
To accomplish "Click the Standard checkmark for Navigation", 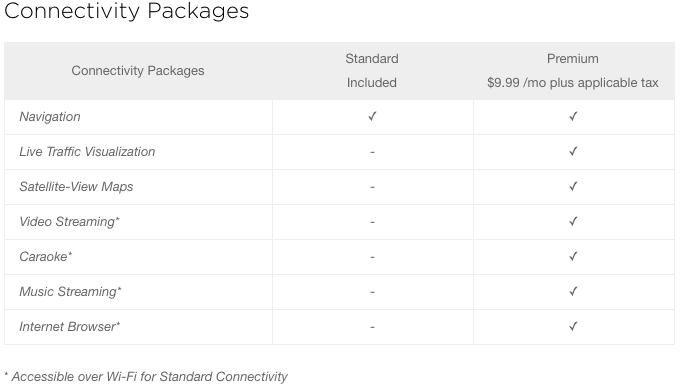I will (372, 116).
